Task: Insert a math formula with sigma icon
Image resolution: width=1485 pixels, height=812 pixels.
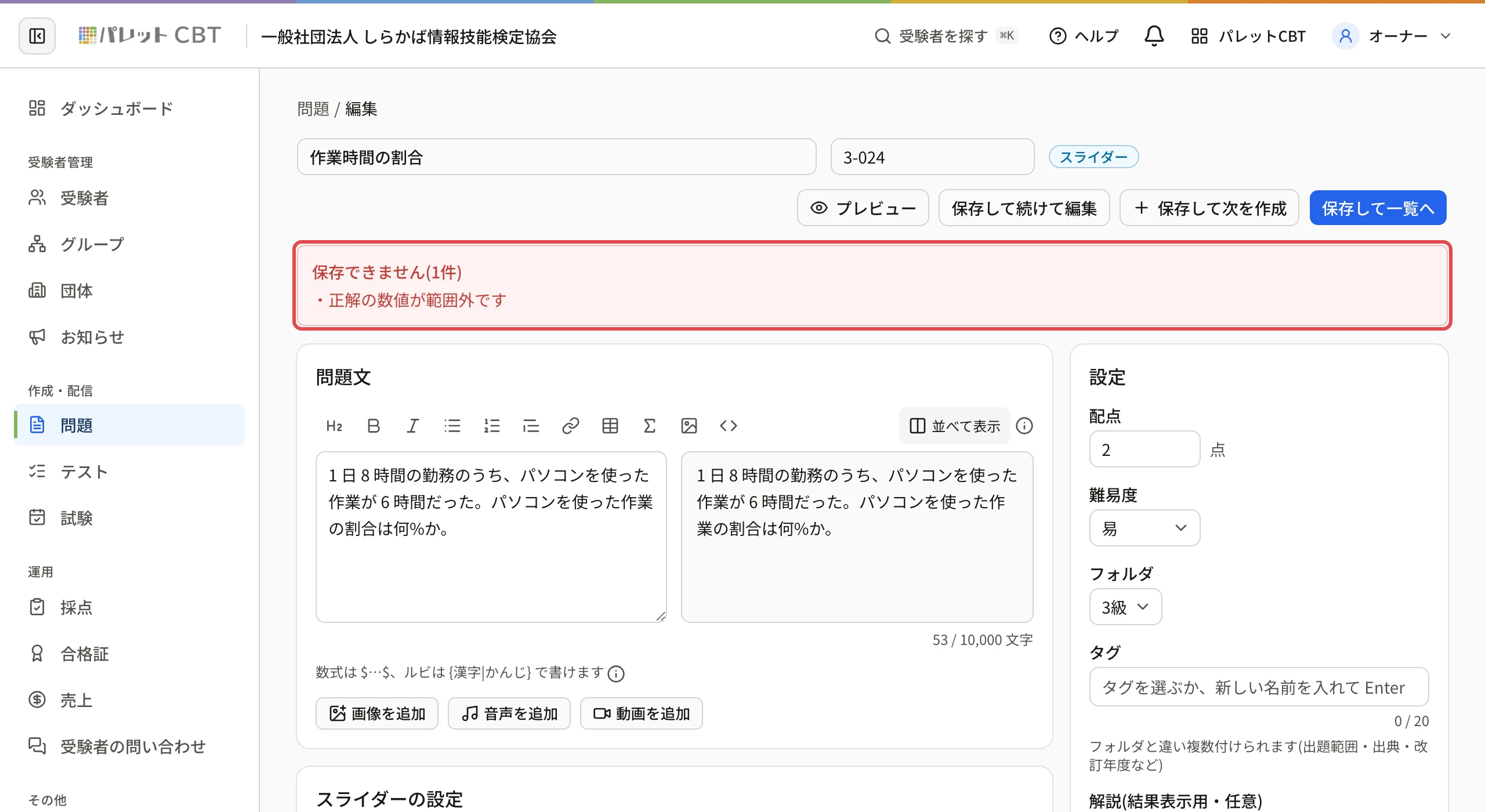Action: (x=650, y=426)
